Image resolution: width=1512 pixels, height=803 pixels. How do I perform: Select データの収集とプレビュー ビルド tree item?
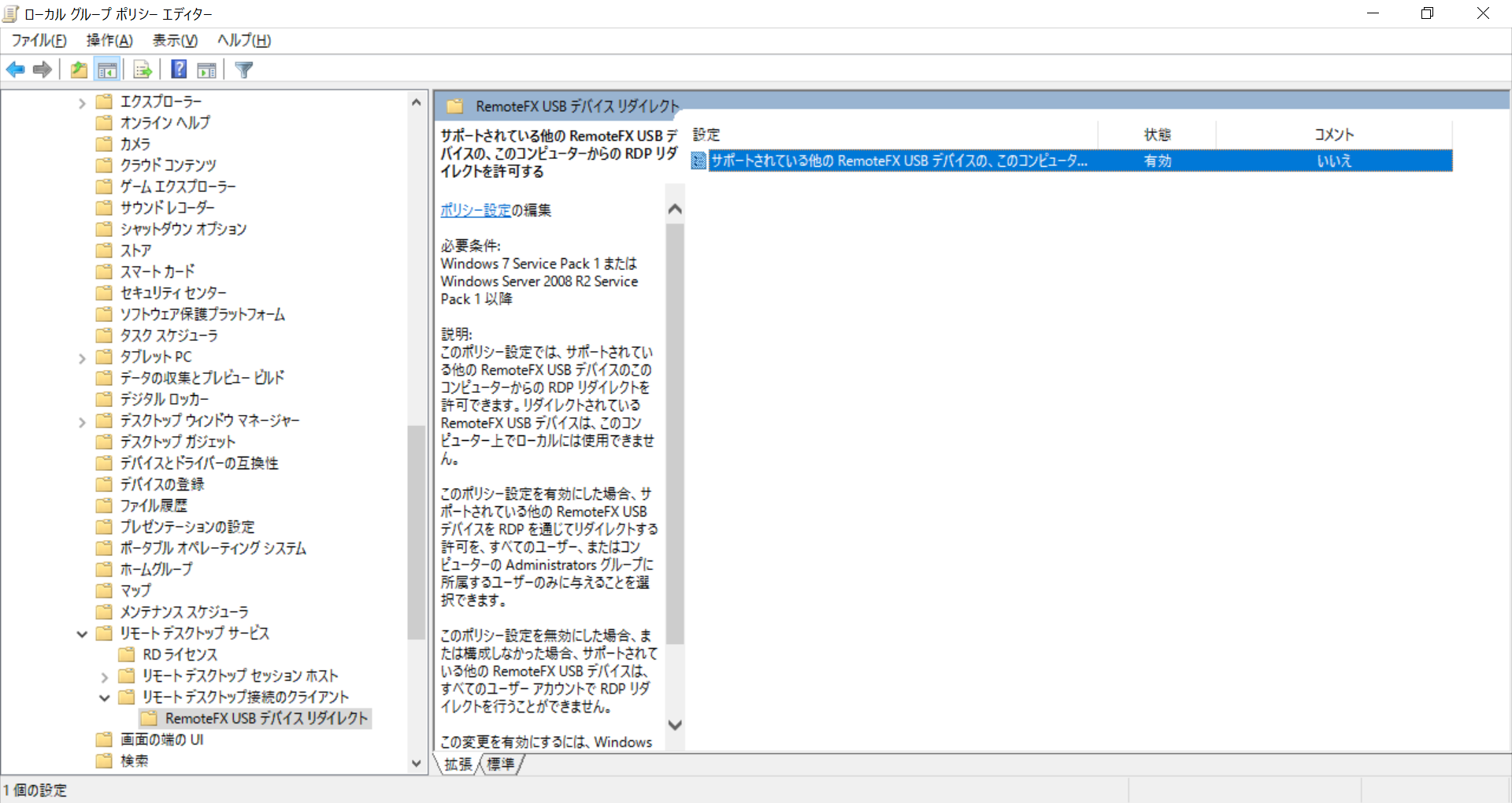[x=202, y=378]
